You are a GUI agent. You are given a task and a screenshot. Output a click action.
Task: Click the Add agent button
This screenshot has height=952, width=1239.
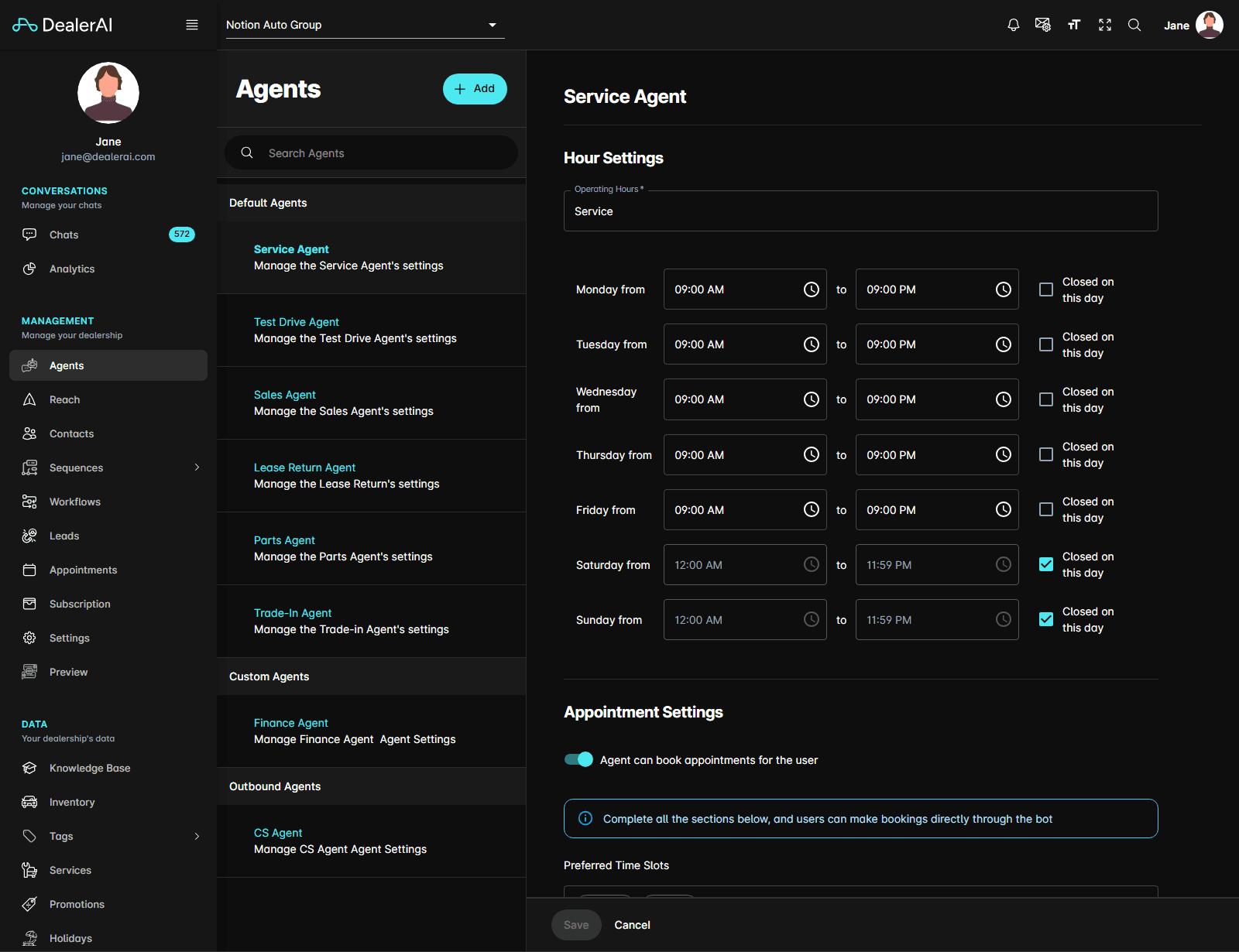[475, 89]
